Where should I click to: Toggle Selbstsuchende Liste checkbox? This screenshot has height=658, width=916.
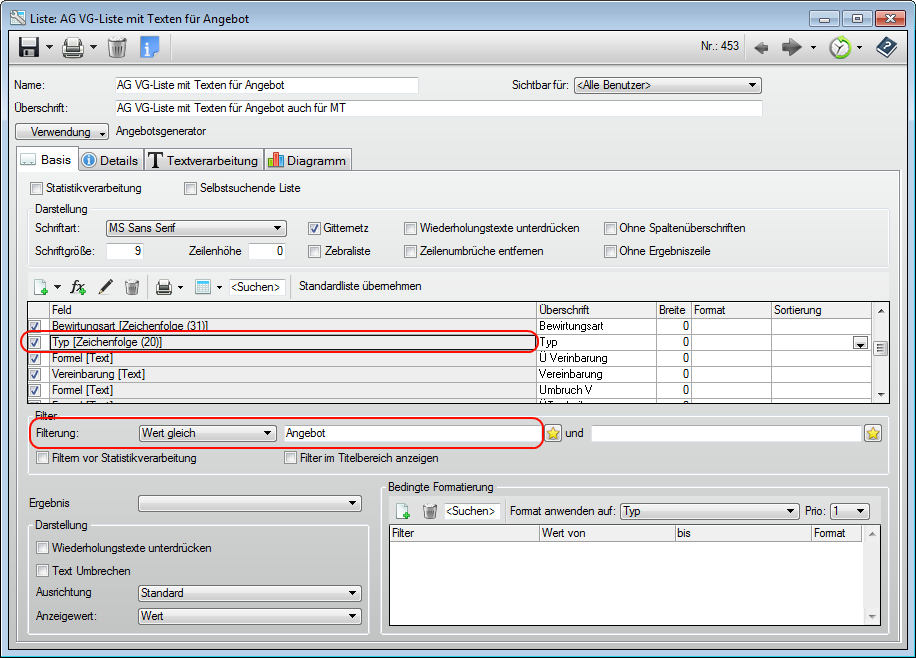coord(191,188)
